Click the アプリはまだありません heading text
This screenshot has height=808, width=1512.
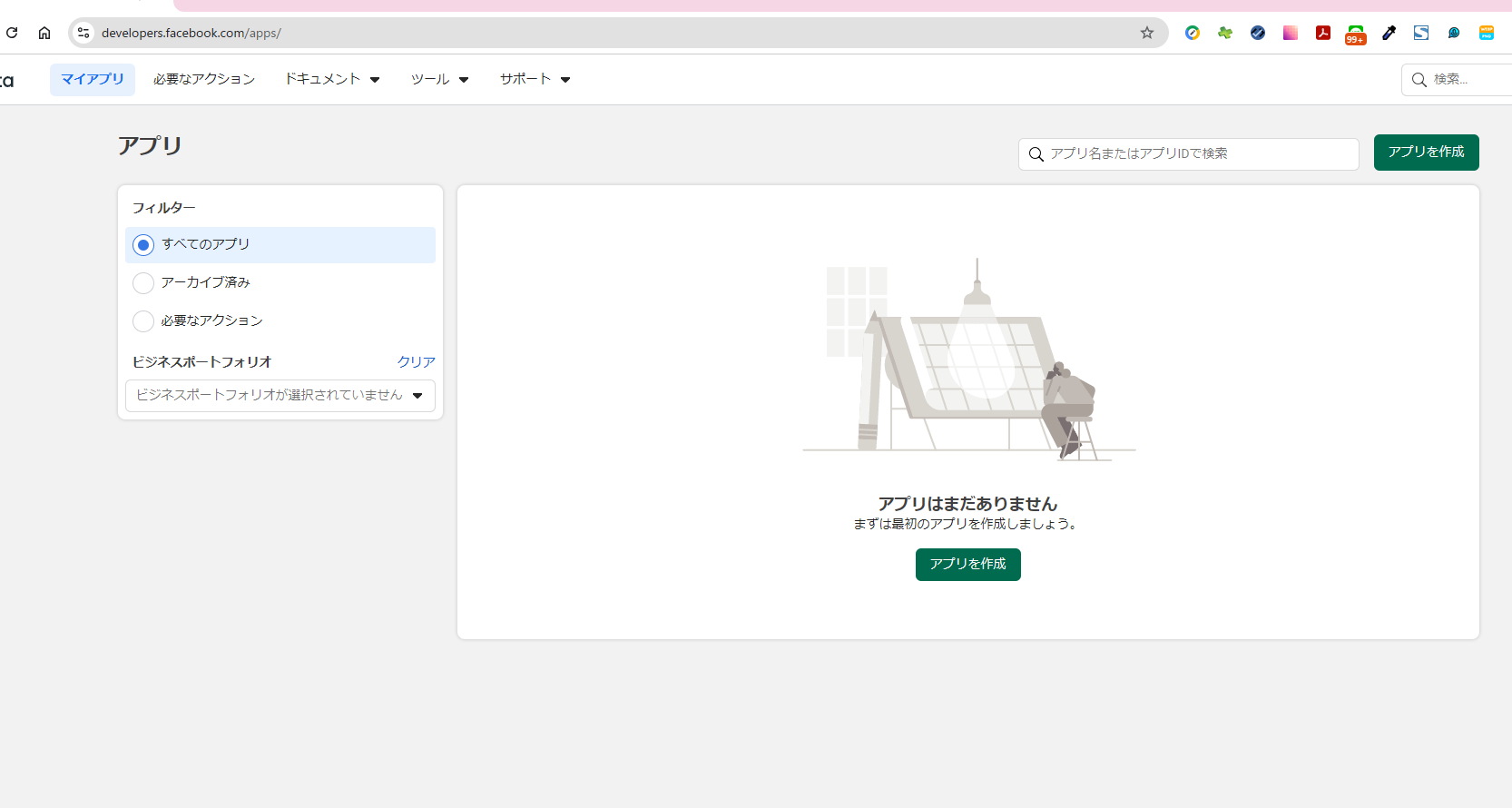pos(967,504)
